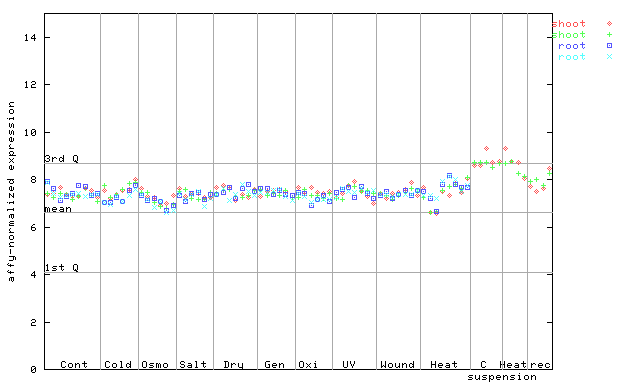The height and width of the screenshot is (384, 640).
Task: Click the 3rd Q quartile line label
Action: (61, 158)
